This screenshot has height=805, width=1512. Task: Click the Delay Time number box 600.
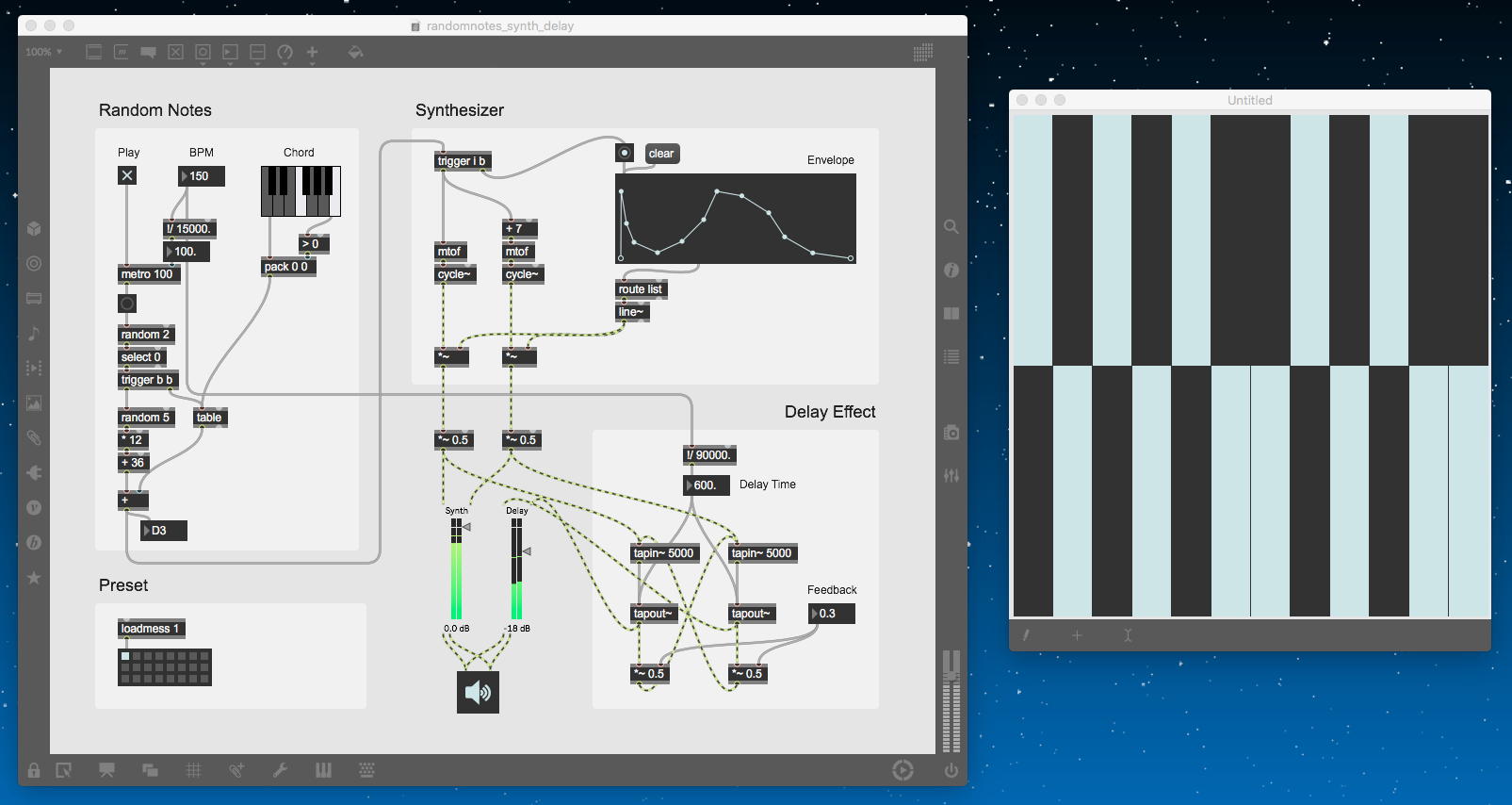coord(707,485)
